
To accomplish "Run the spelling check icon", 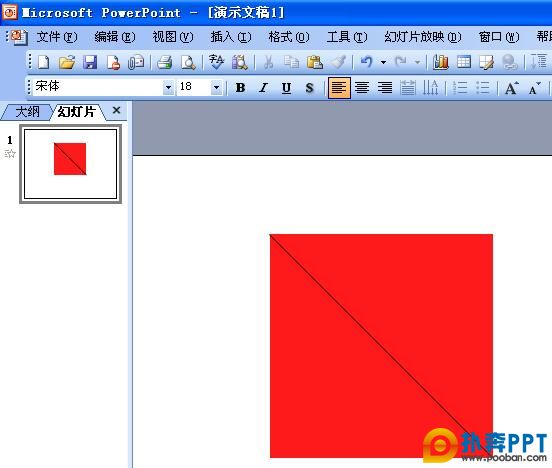I will click(216, 62).
